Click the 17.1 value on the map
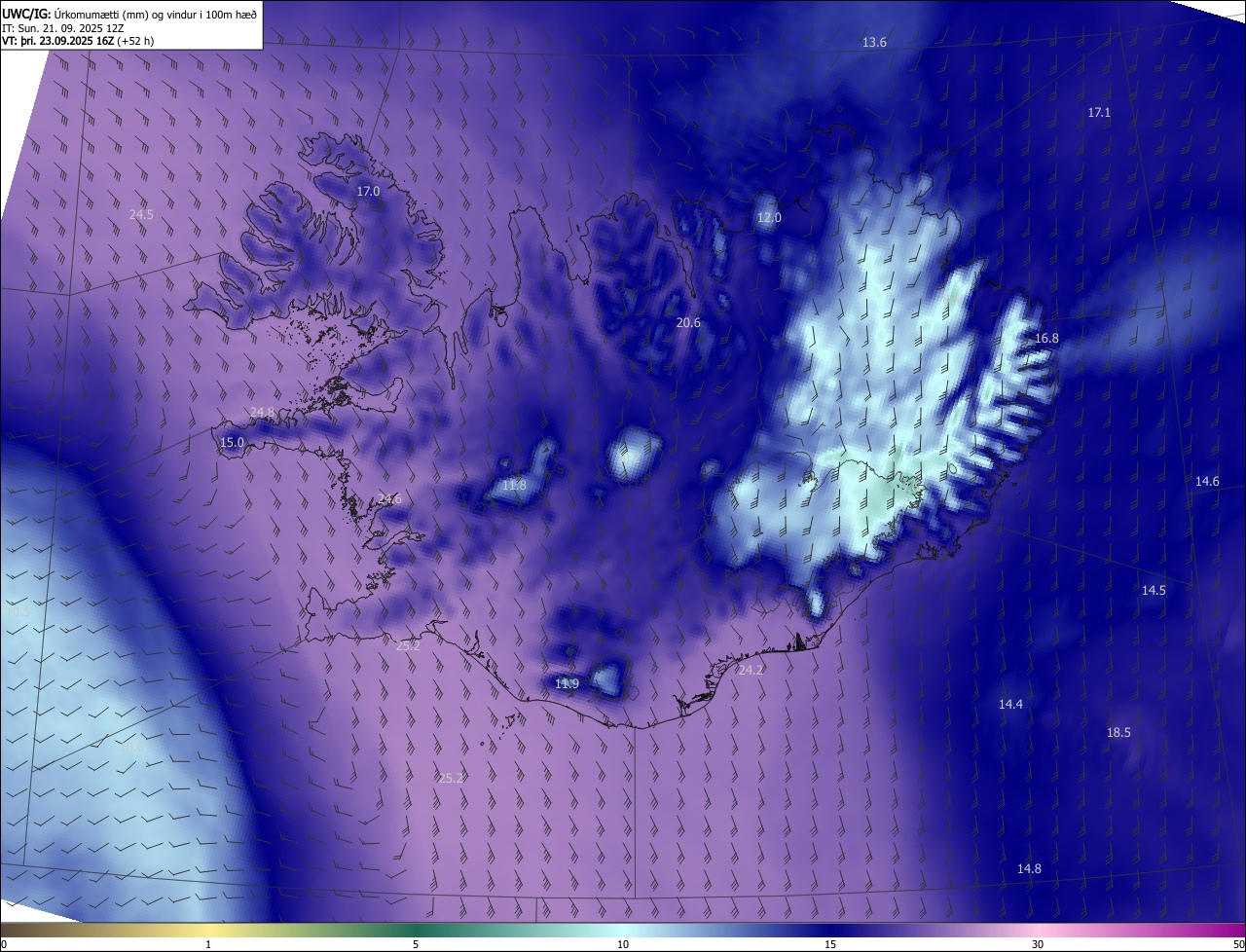Viewport: 1246px width, 952px height. (1099, 113)
